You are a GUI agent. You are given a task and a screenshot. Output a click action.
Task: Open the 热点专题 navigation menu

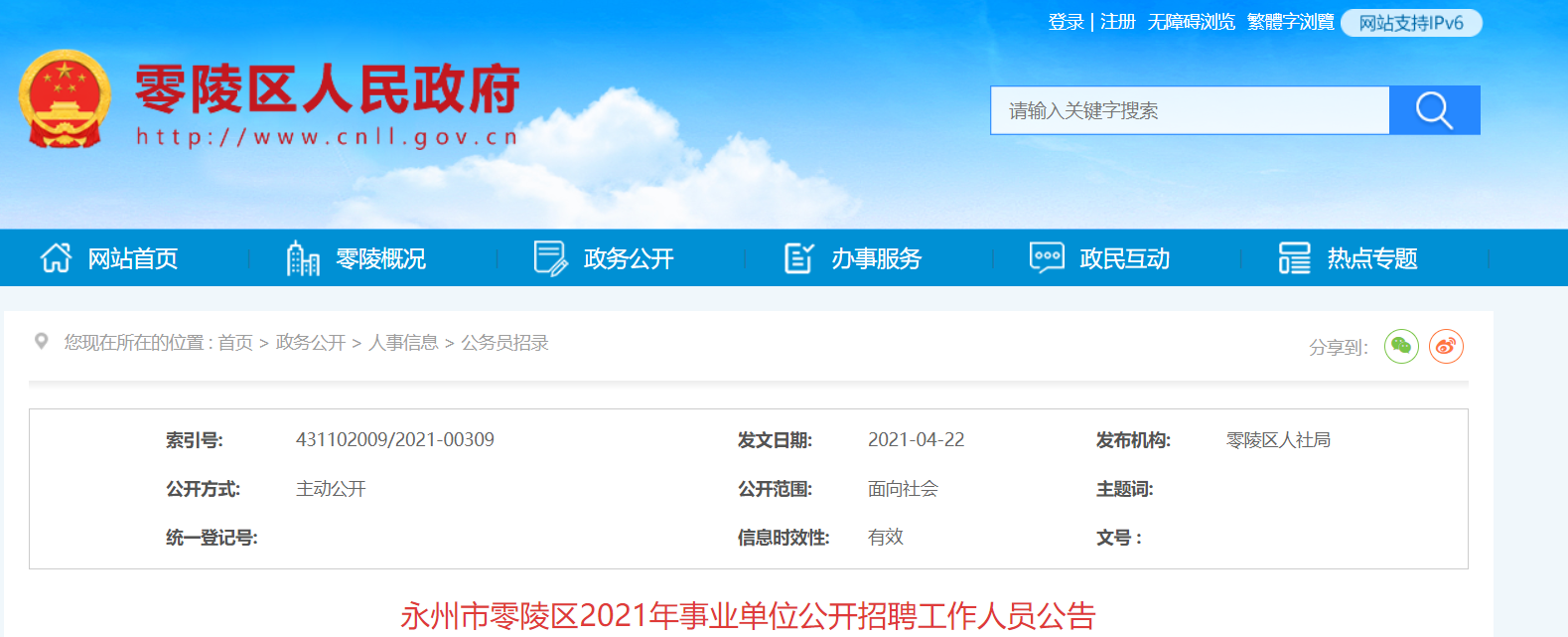1372,259
